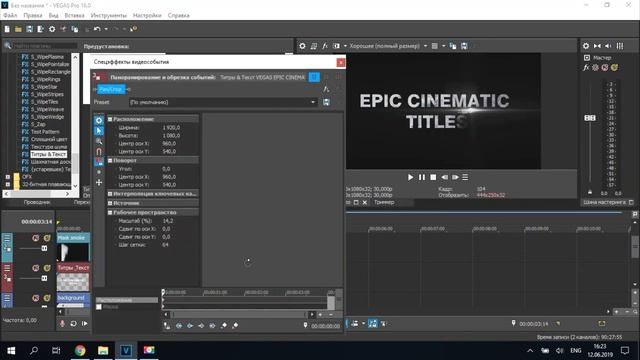The image size is (640, 360).
Task: Open master bus audio properties gear
Action: tap(586, 46)
